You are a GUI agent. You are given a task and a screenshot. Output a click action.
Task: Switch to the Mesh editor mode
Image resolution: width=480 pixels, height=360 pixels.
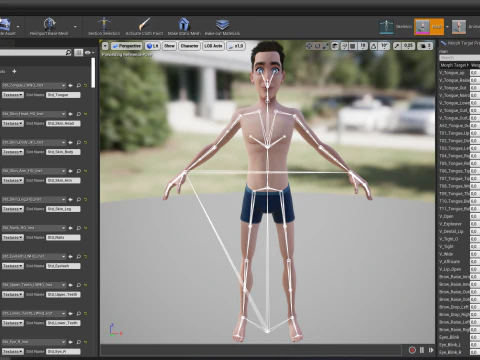click(x=429, y=27)
